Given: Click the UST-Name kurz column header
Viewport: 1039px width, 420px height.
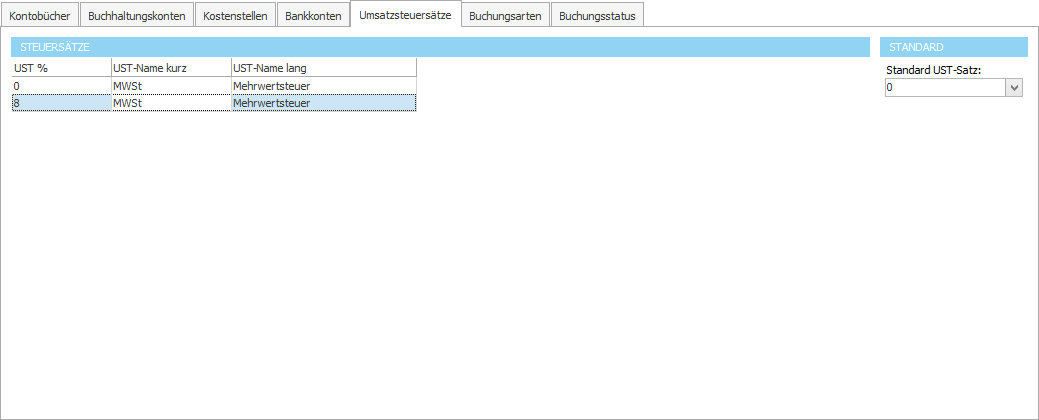Looking at the screenshot, I should click(x=170, y=68).
